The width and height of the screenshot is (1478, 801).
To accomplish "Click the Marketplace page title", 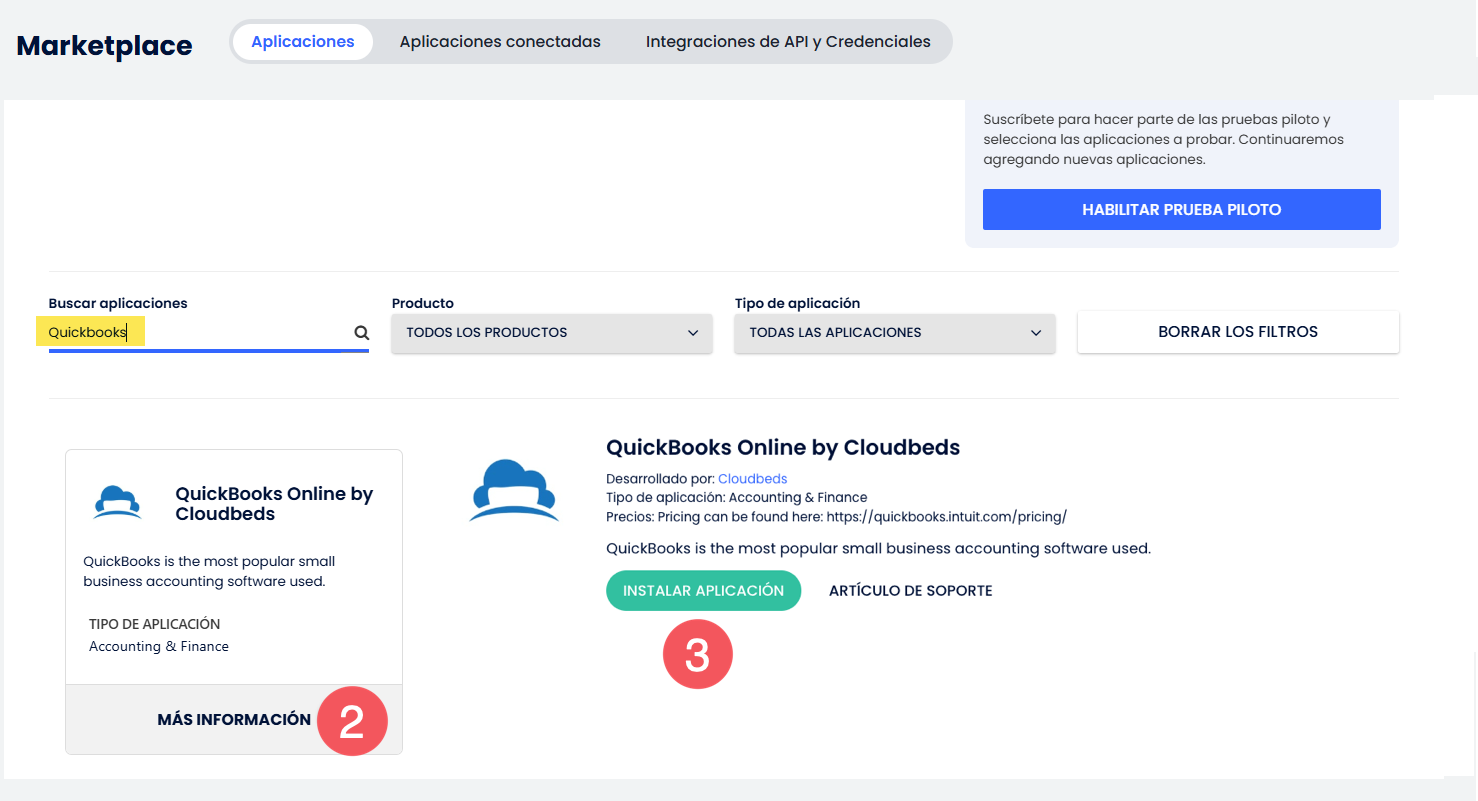I will coord(104,45).
